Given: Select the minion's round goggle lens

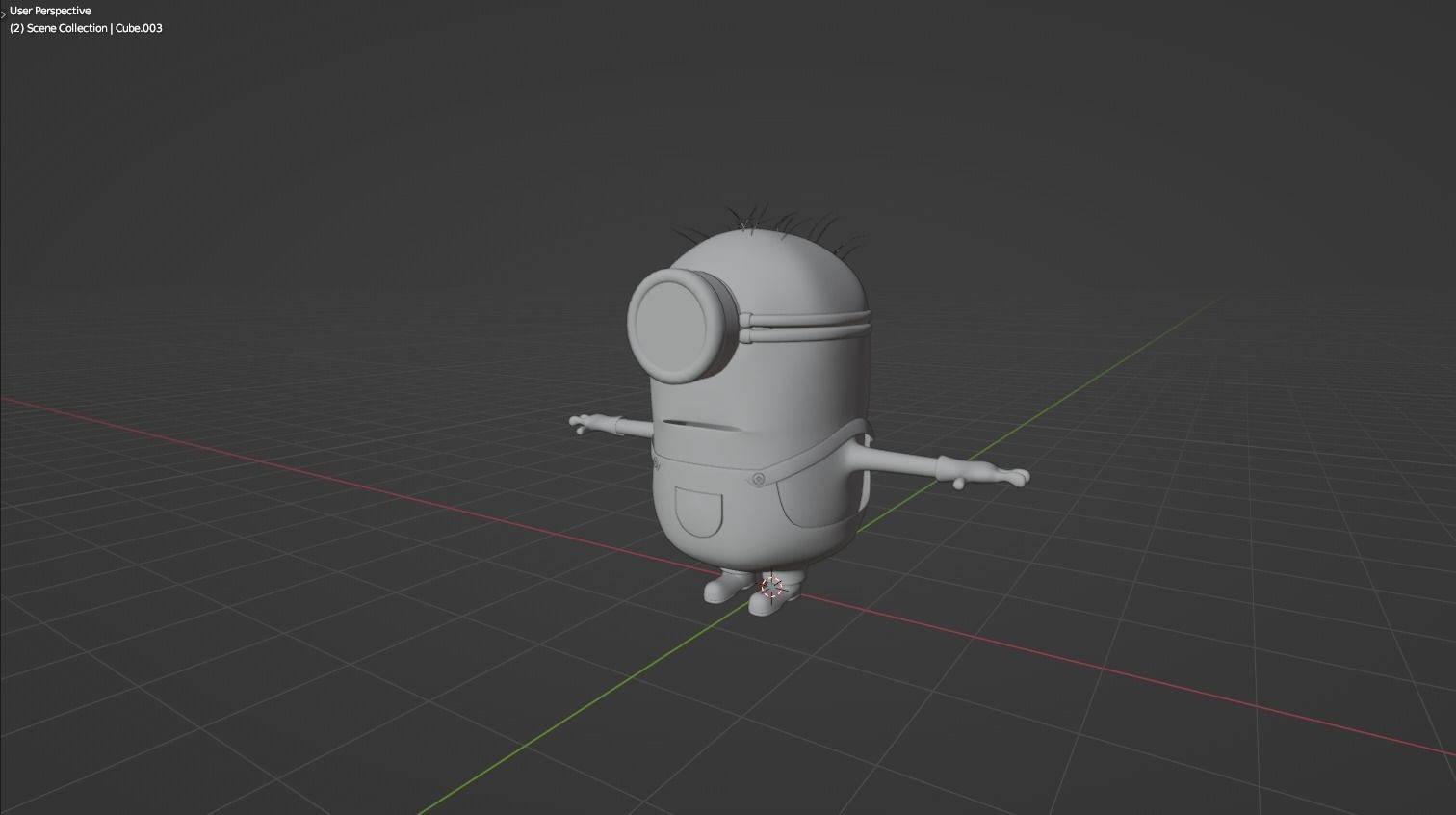Looking at the screenshot, I should coord(672,325).
